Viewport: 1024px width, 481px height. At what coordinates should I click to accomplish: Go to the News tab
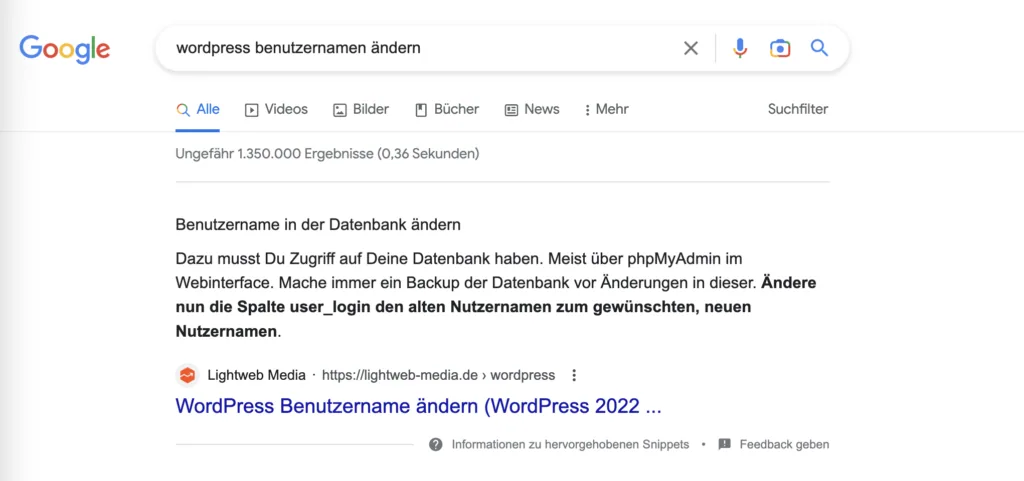532,110
